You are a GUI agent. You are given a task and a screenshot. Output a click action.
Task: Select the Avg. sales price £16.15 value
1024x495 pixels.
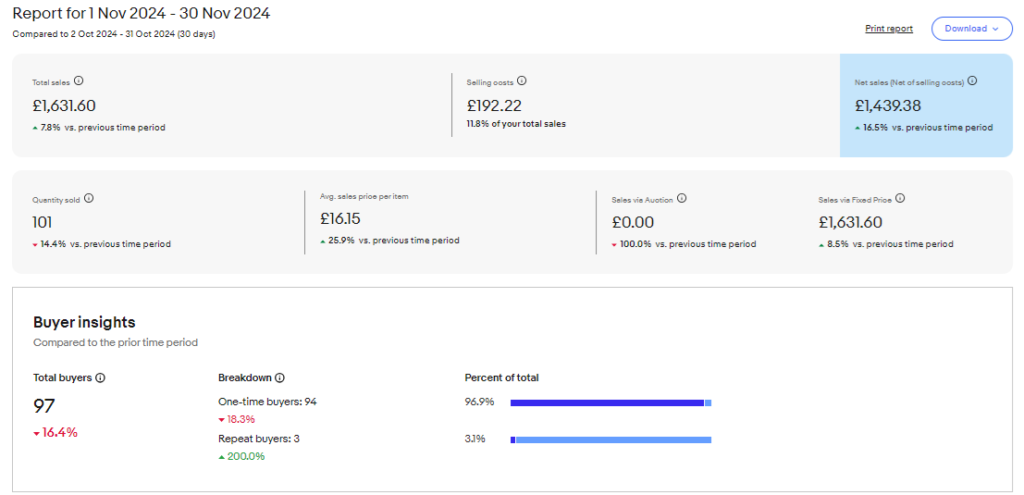[340, 219]
